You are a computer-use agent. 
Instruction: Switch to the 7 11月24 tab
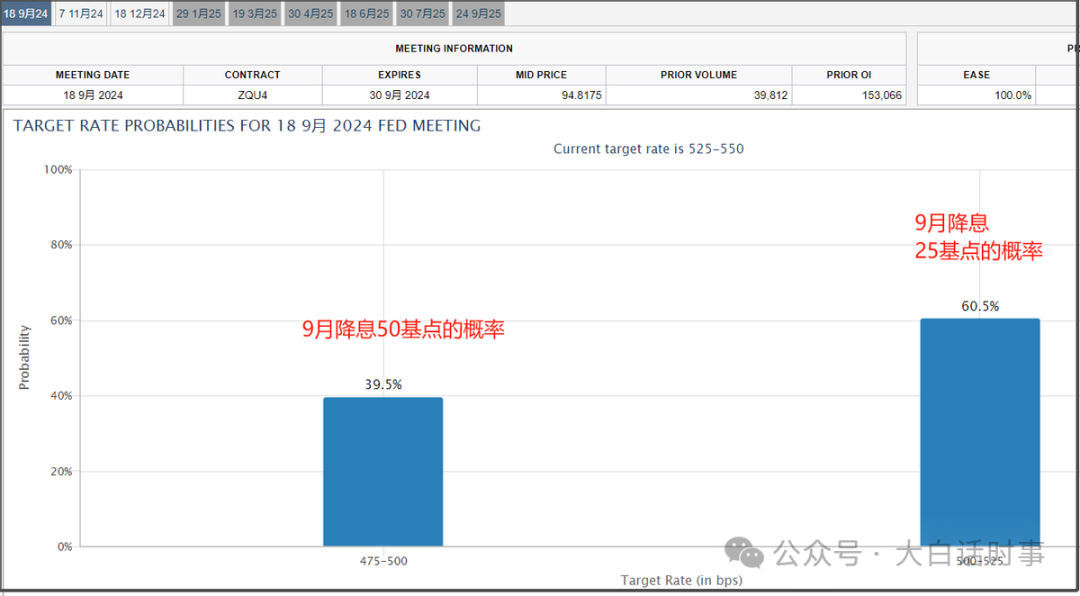tap(81, 14)
